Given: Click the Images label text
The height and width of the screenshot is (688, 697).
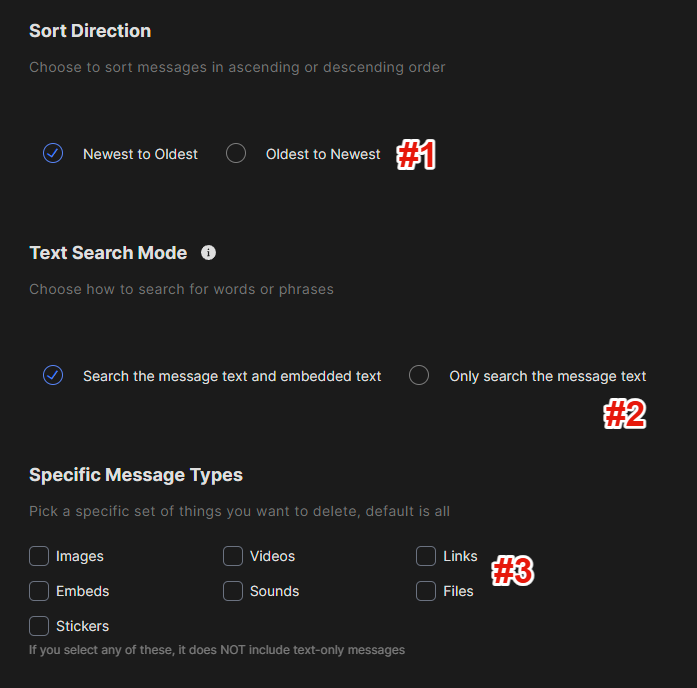Looking at the screenshot, I should pyautogui.click(x=80, y=556).
